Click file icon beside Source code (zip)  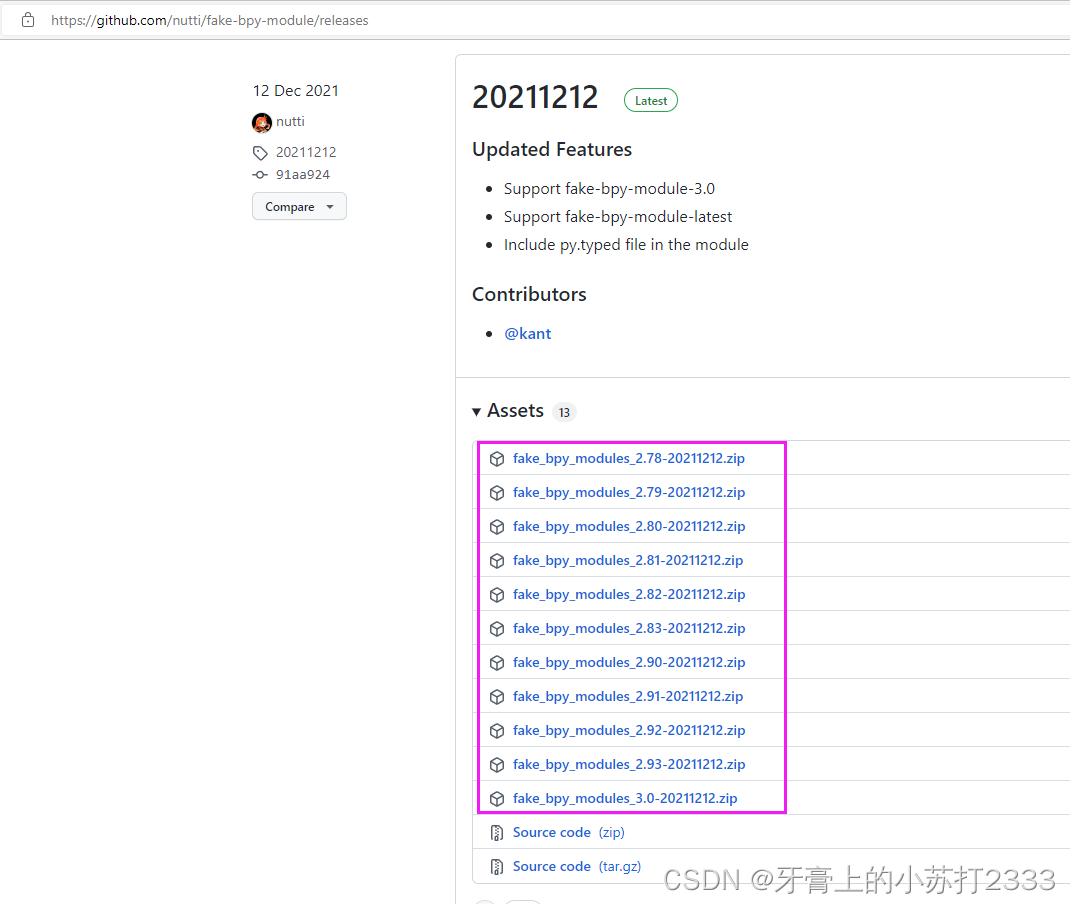(497, 833)
